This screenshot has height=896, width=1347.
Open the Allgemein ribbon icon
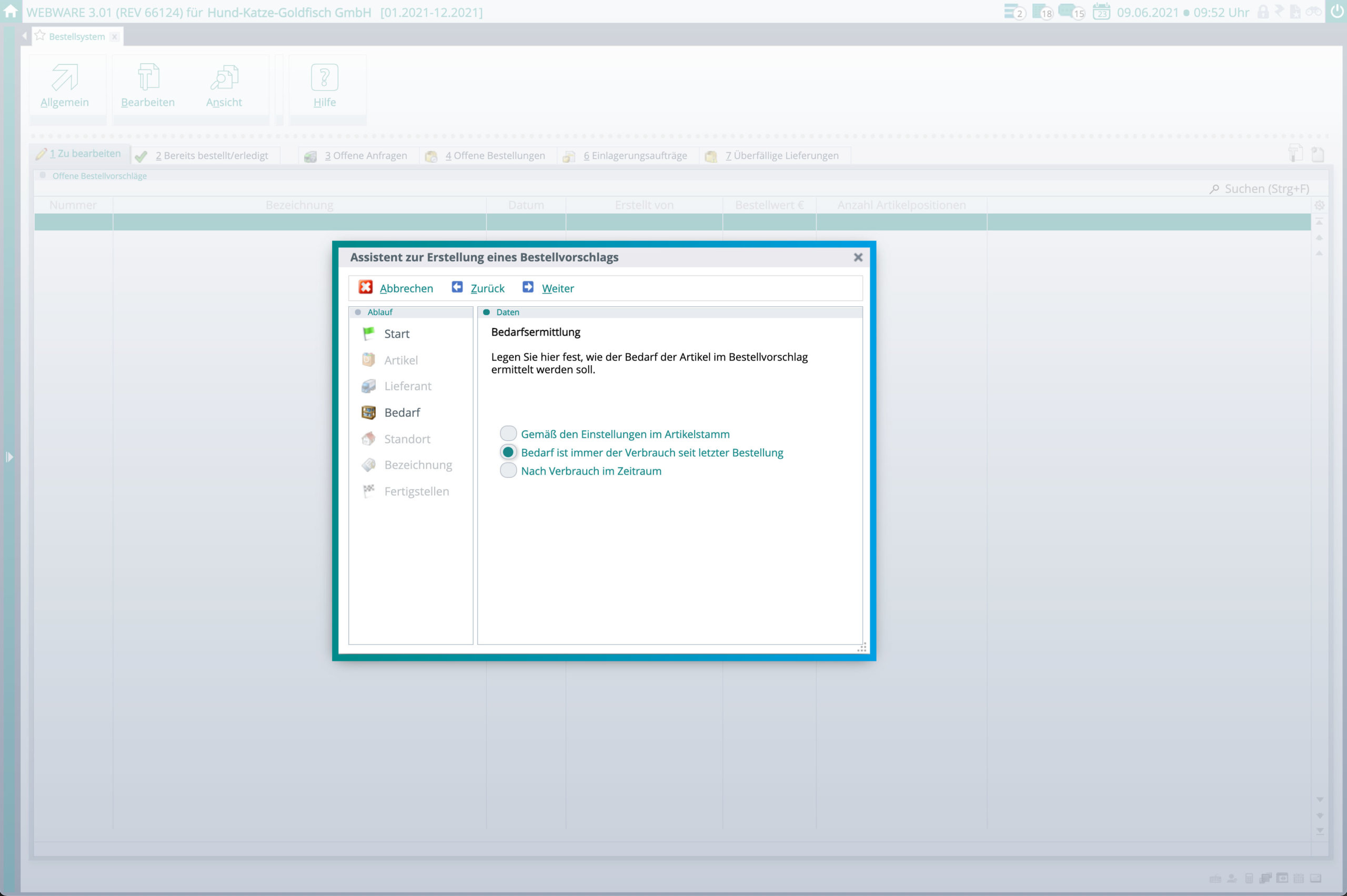point(65,78)
